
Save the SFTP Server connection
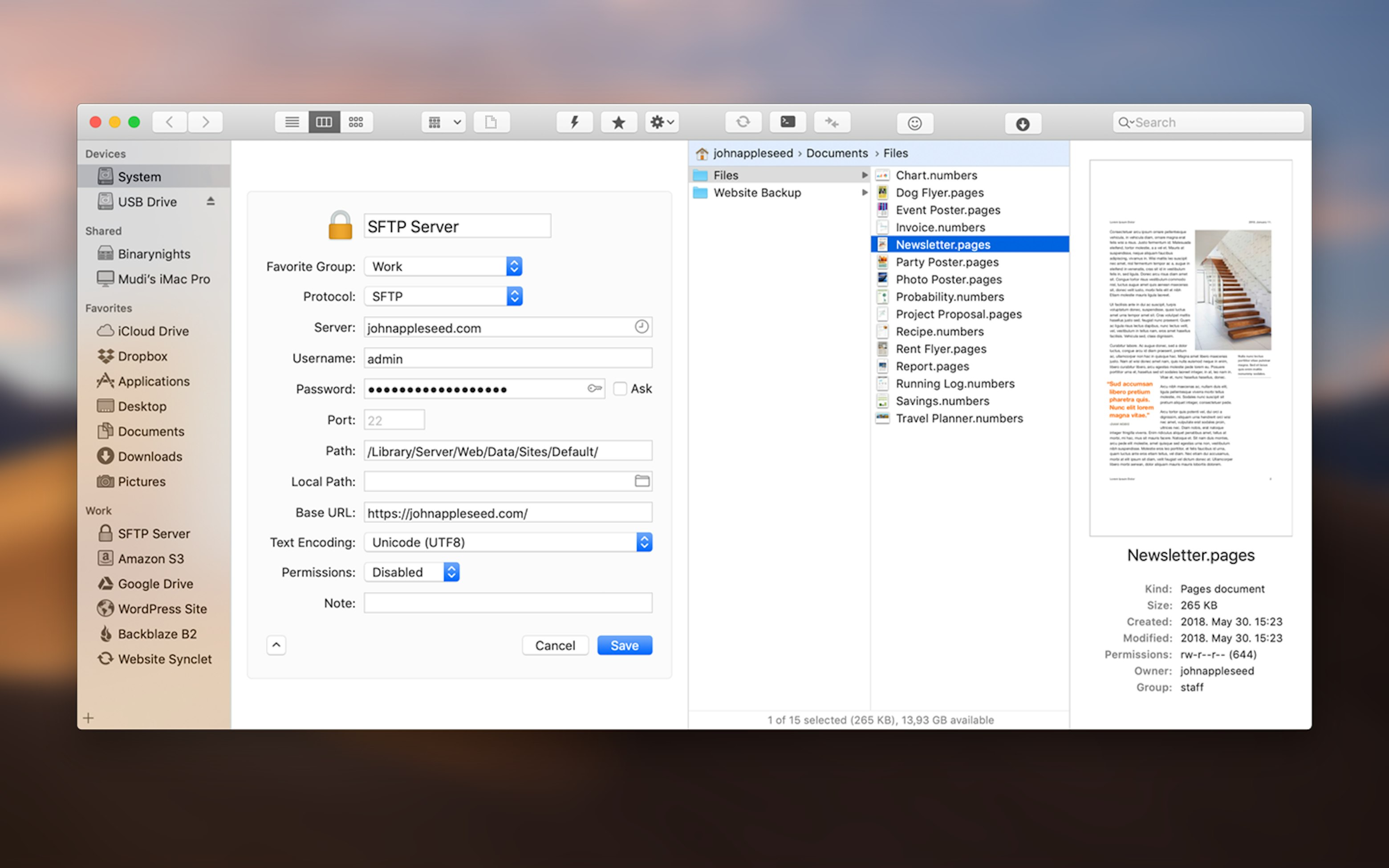[624, 645]
